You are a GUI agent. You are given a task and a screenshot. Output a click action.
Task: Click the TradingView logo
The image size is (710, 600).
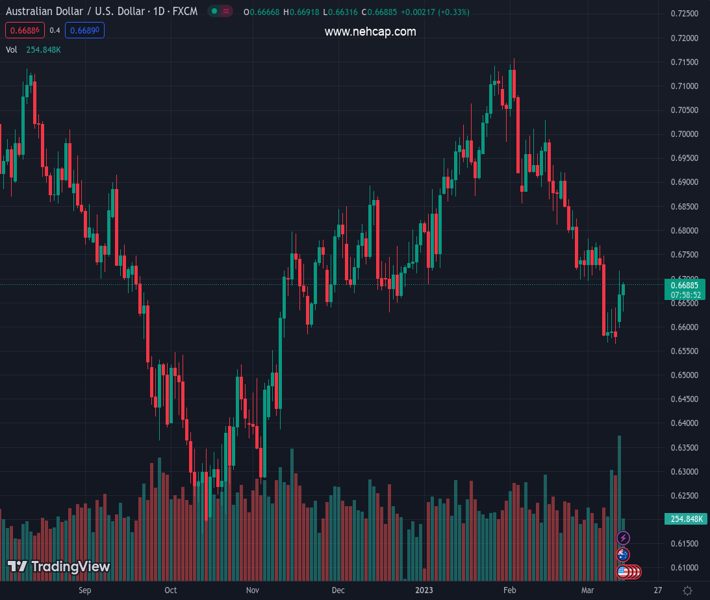click(x=59, y=567)
